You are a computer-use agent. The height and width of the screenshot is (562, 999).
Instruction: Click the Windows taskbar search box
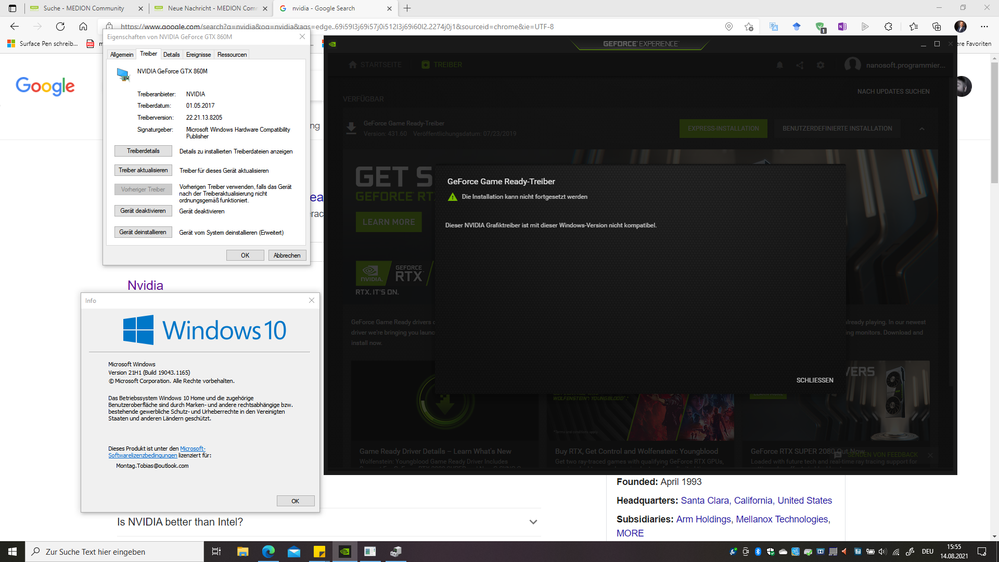click(110, 551)
